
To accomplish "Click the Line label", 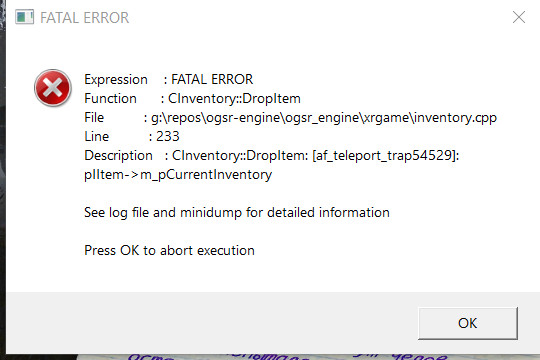I will [x=97, y=136].
